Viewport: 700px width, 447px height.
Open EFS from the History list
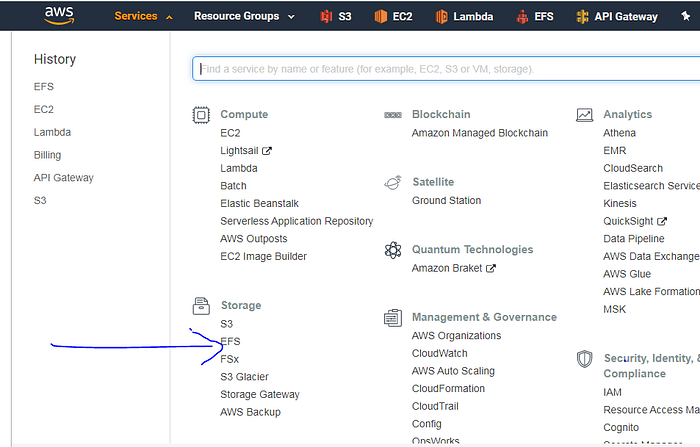(43, 87)
